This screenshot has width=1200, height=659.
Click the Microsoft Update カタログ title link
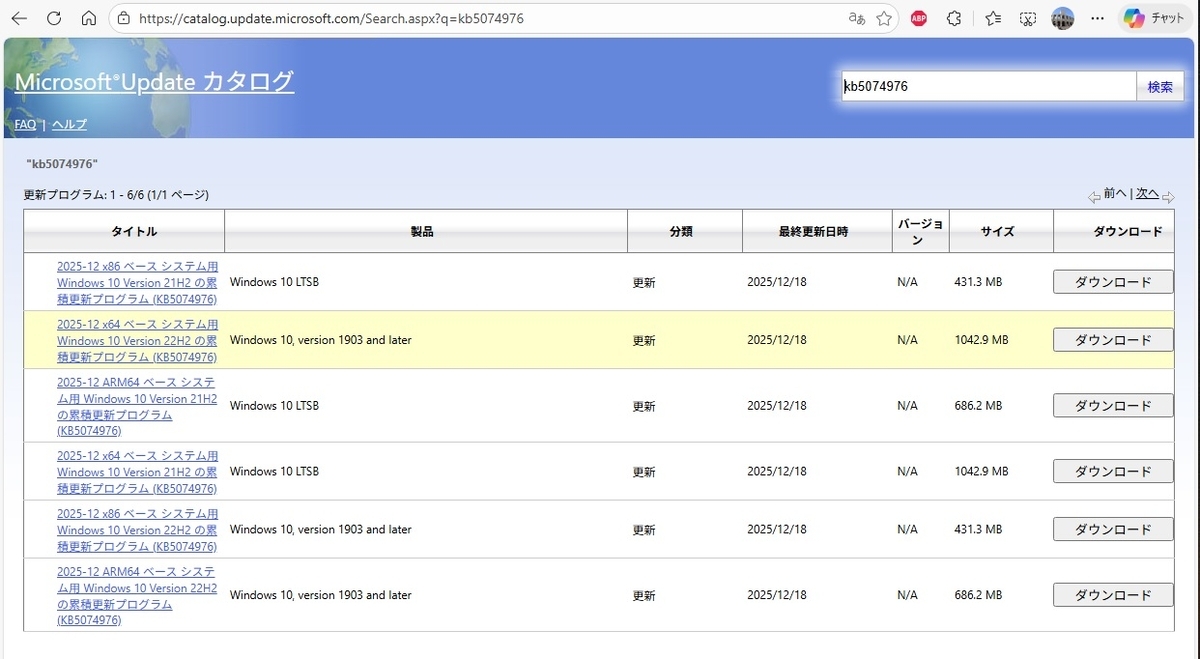[154, 82]
